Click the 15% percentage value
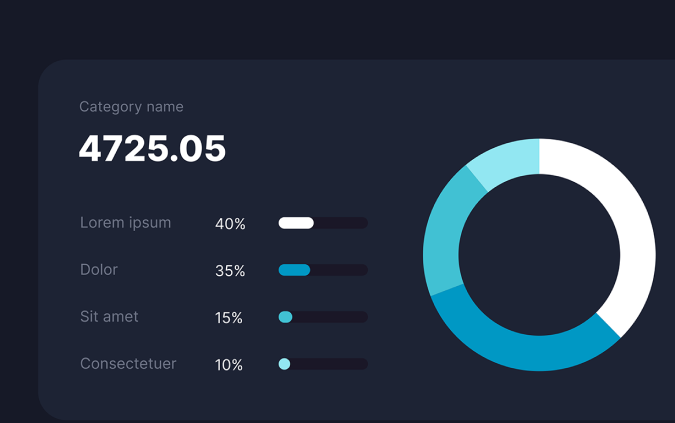 click(229, 318)
